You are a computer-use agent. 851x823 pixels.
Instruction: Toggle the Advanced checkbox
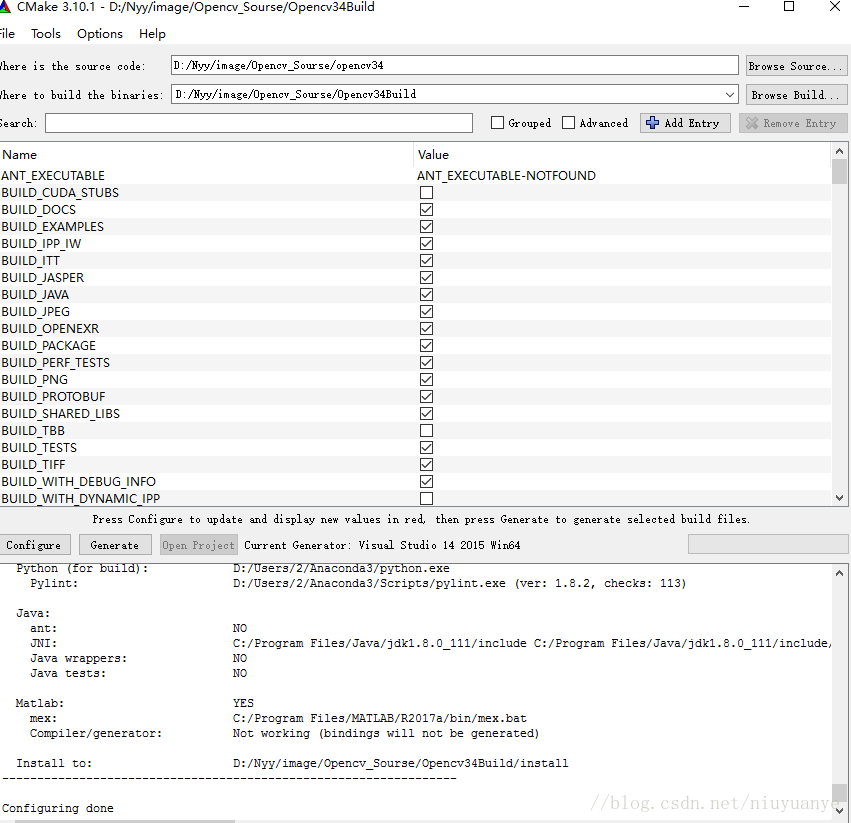[x=568, y=123]
